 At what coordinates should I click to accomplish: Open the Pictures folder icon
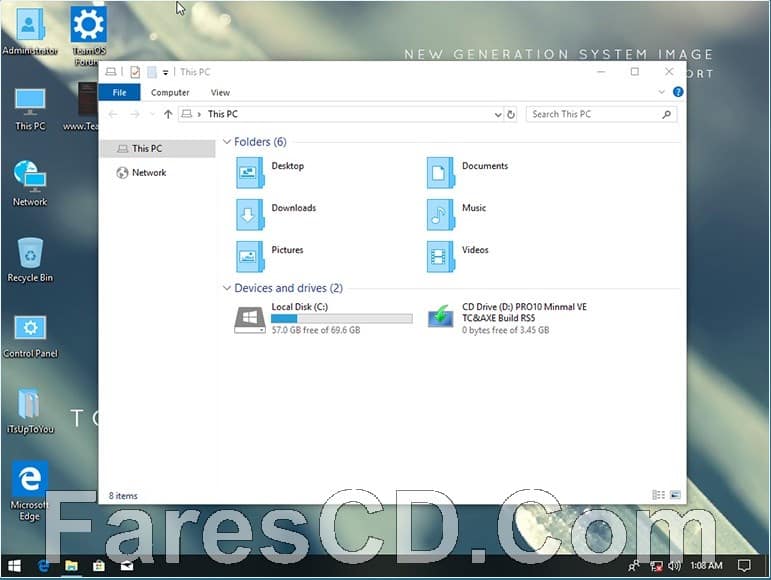250,256
